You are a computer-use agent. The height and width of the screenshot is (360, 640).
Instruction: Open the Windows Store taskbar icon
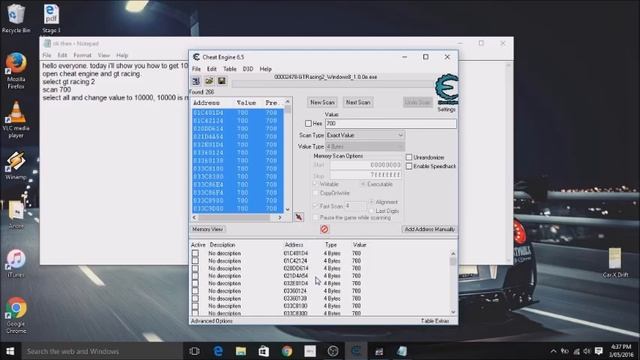point(264,351)
